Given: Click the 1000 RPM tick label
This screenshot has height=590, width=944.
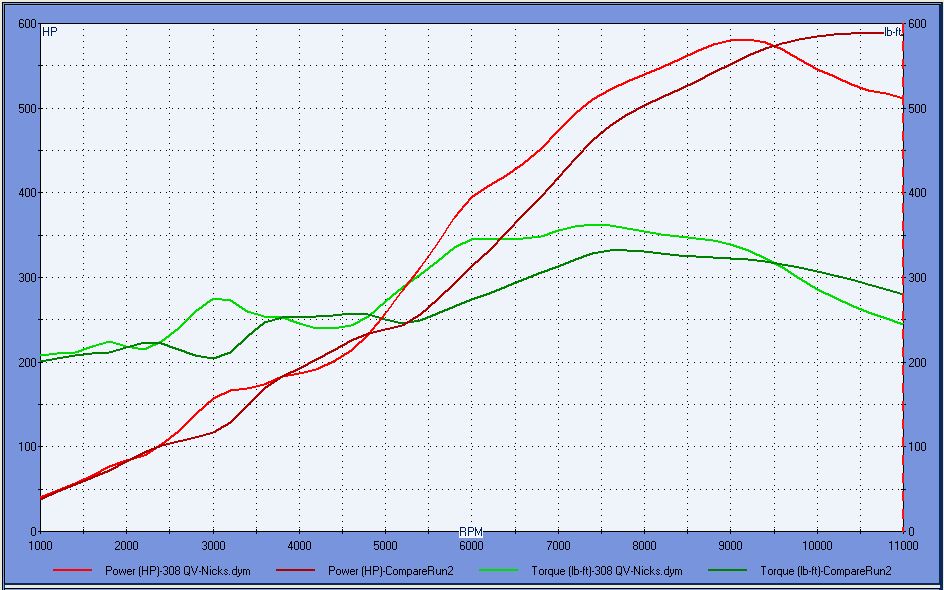Looking at the screenshot, I should tap(41, 545).
